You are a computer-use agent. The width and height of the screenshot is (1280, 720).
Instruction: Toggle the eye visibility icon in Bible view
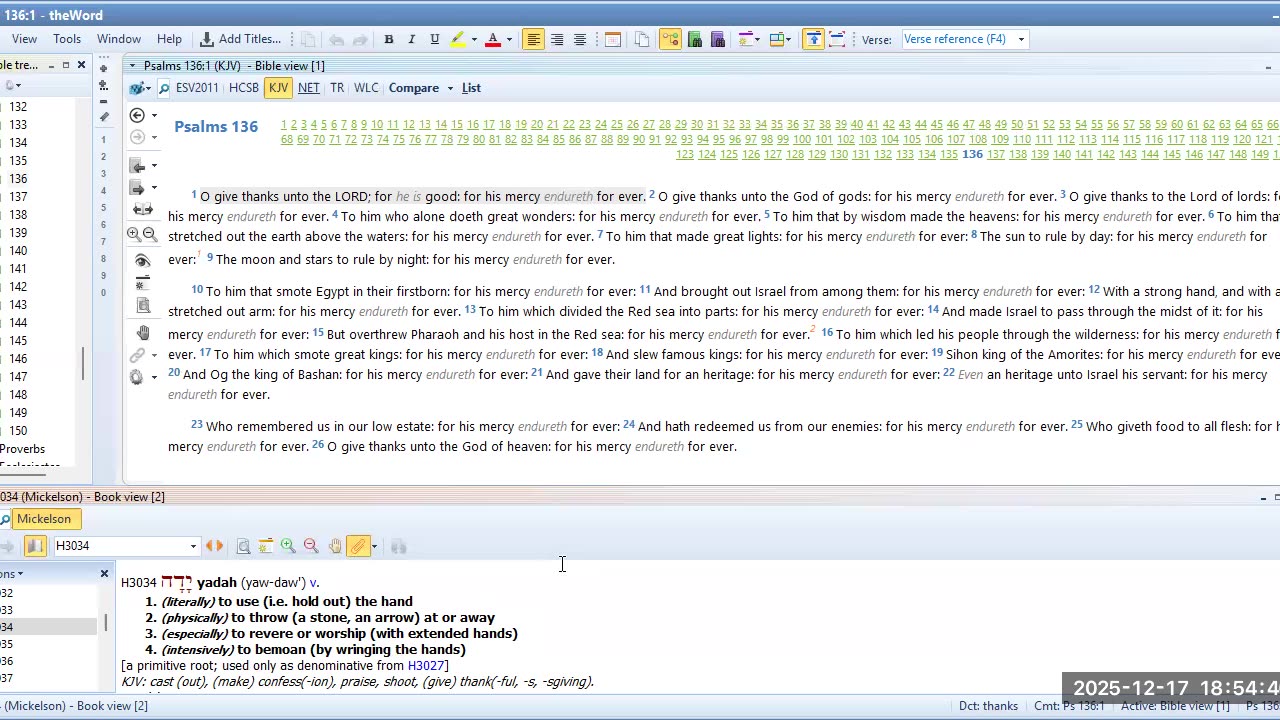[x=142, y=260]
